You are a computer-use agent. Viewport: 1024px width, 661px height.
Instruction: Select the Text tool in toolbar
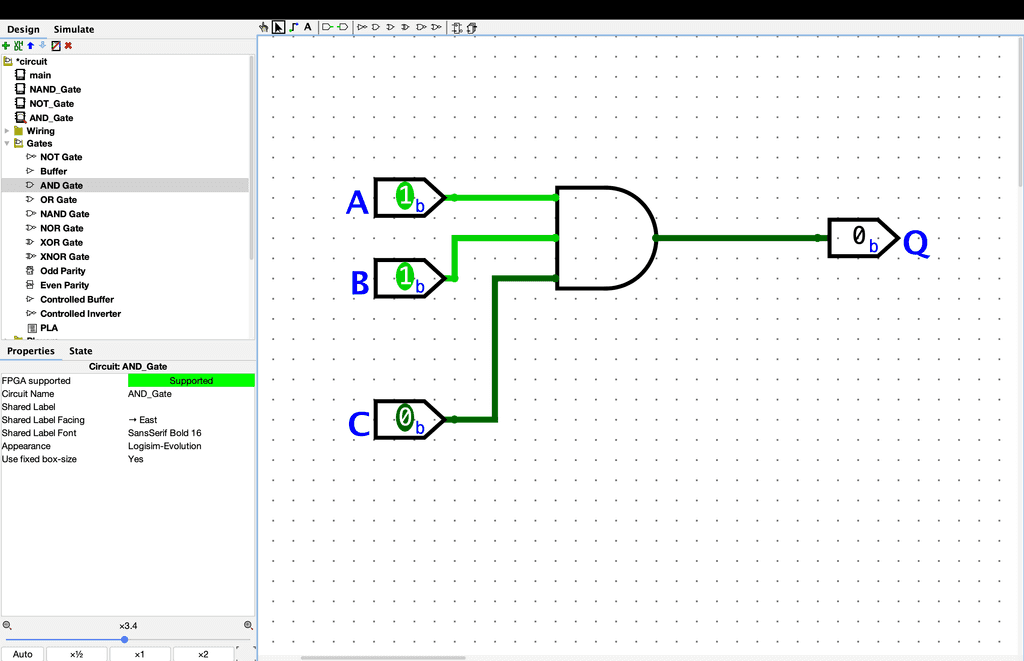[308, 27]
